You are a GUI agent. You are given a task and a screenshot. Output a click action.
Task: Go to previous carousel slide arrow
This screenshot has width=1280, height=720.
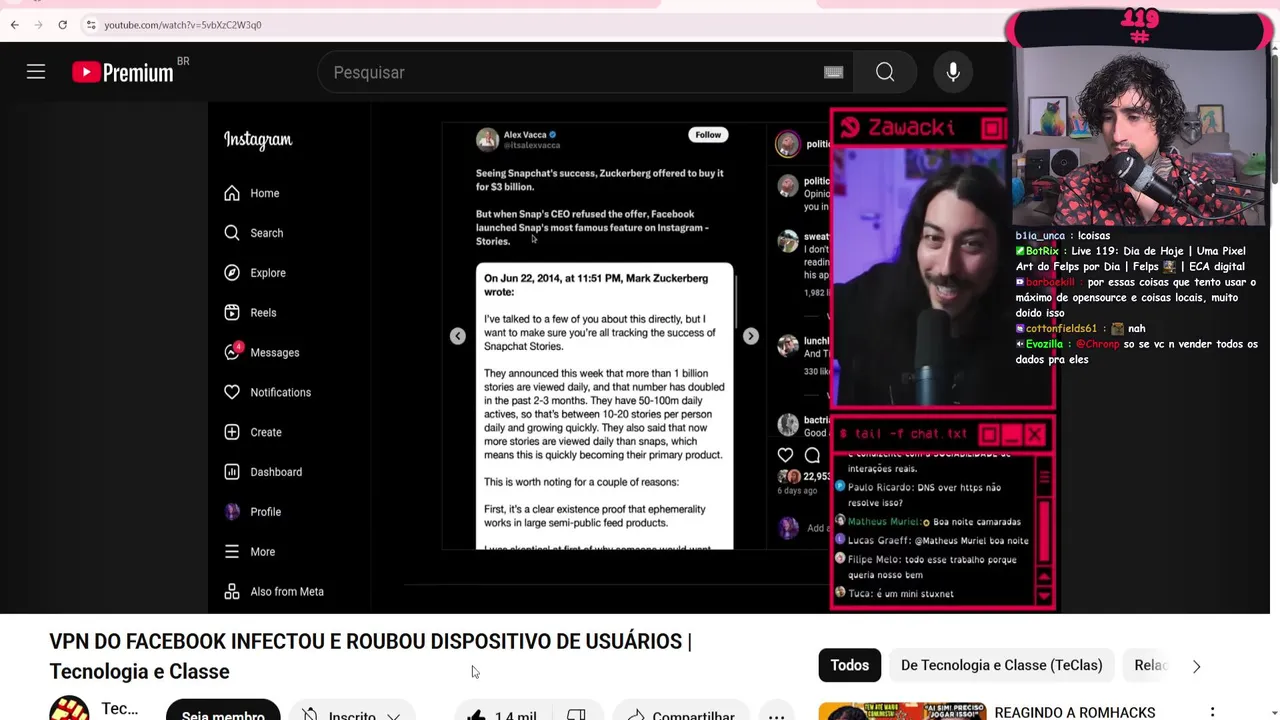coord(457,336)
